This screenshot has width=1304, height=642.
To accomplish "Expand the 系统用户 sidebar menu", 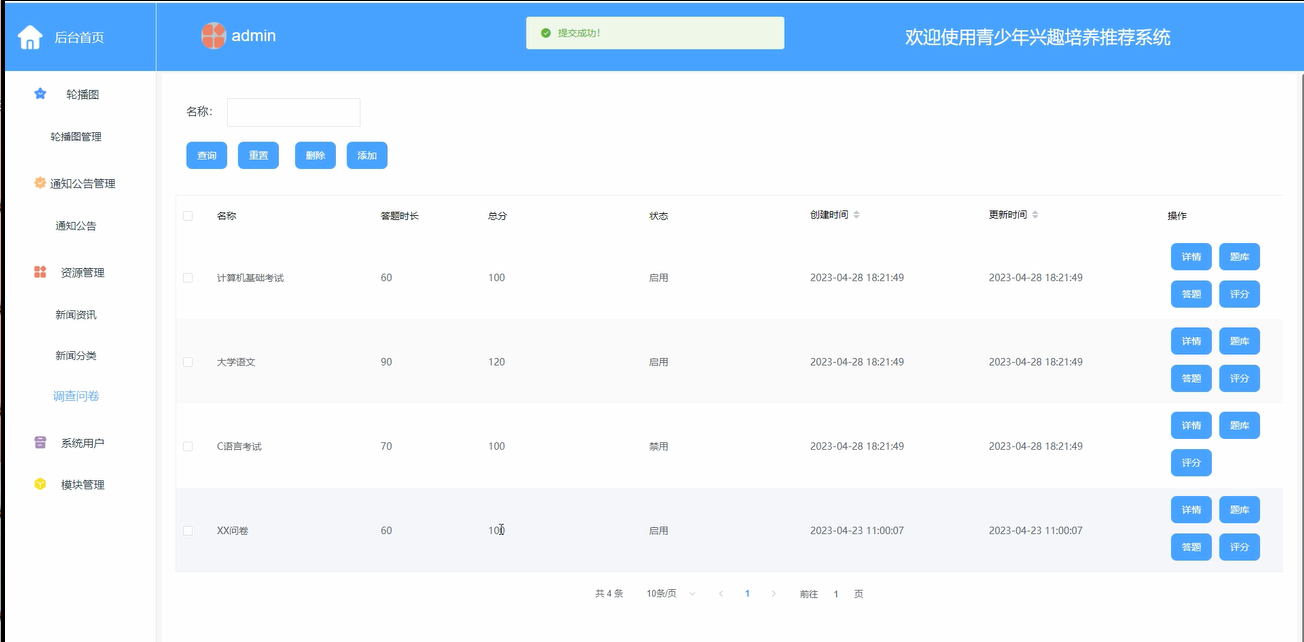I will [80, 443].
